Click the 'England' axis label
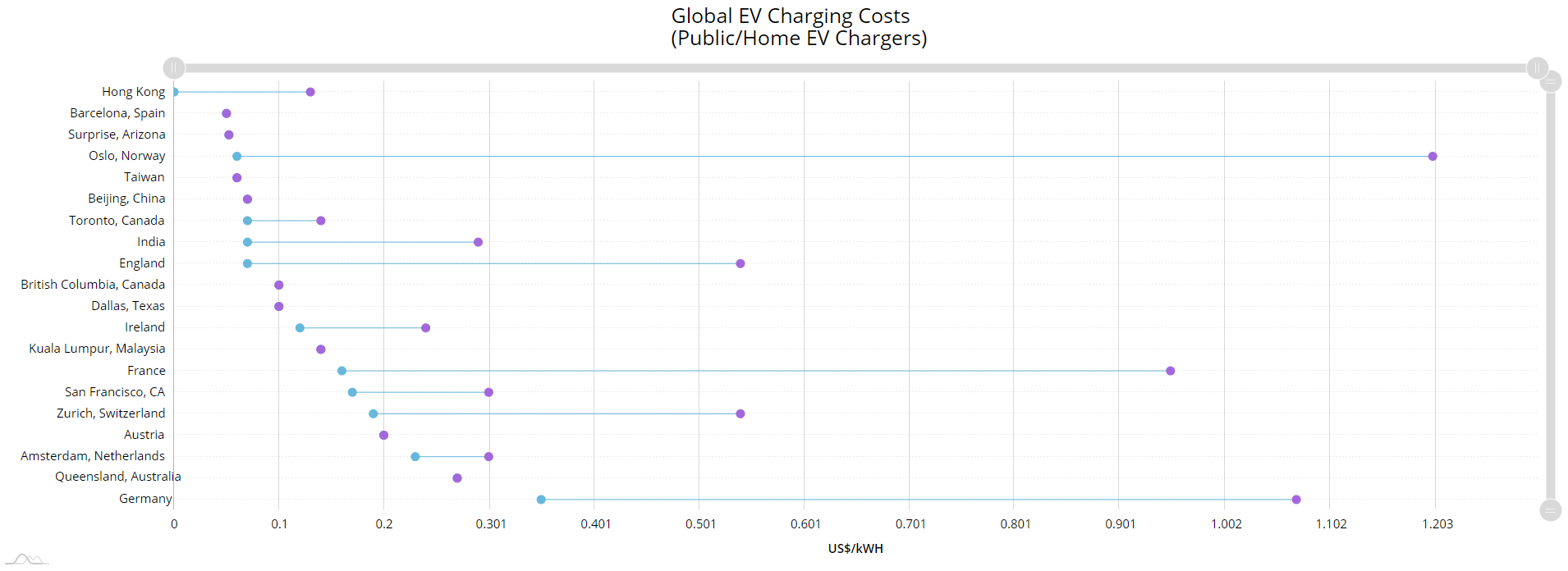Screen dimensions: 1568x571 (x=142, y=263)
